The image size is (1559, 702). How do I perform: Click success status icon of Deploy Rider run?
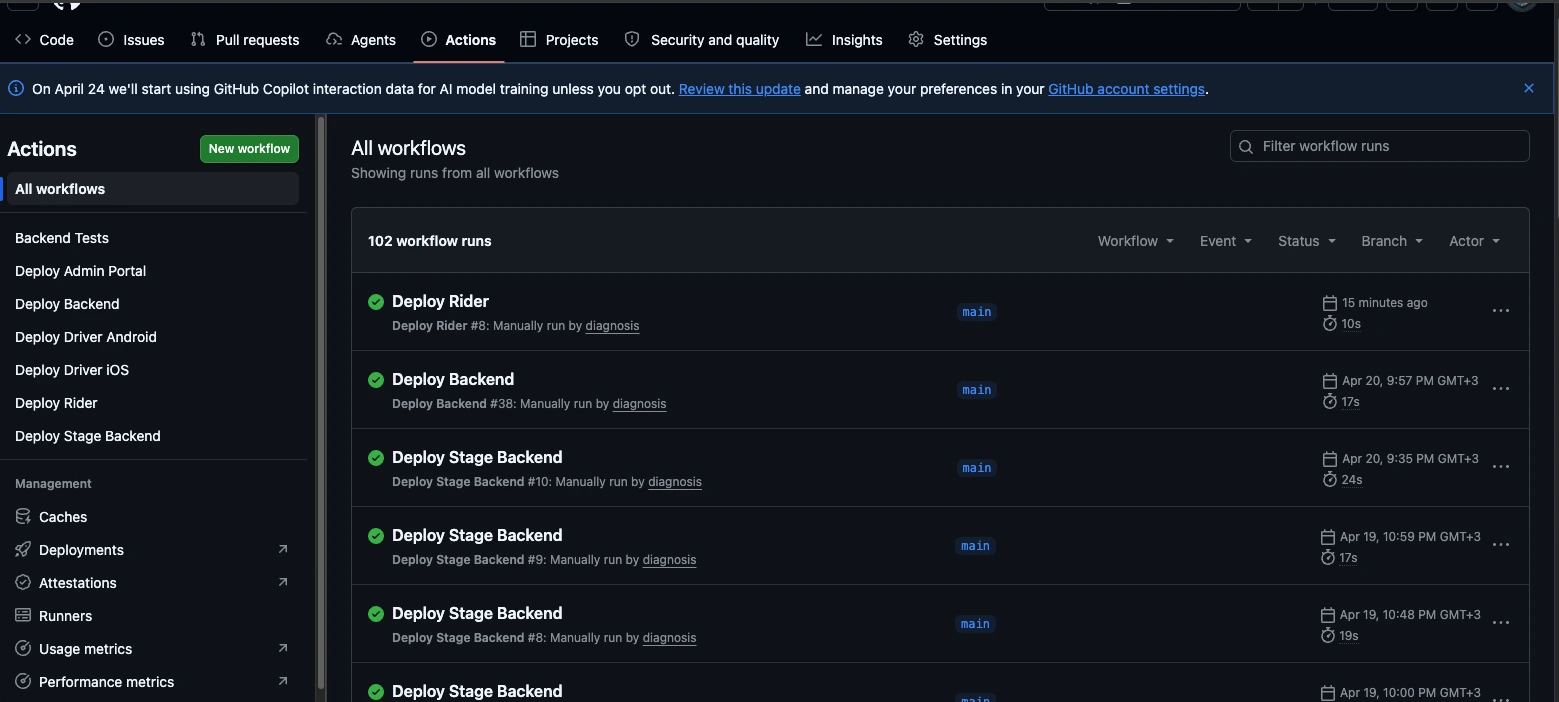coord(376,301)
